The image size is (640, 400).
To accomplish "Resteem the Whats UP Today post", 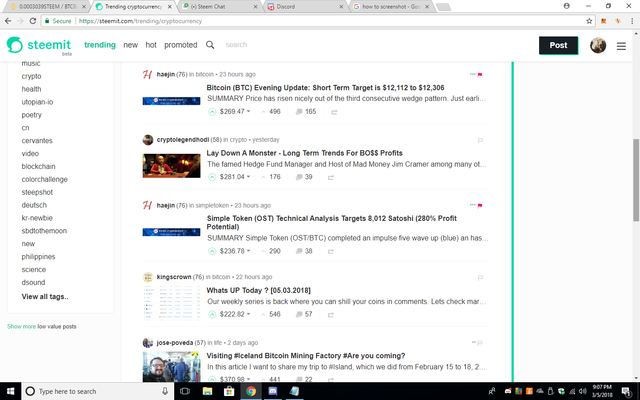I will pyautogui.click(x=331, y=315).
